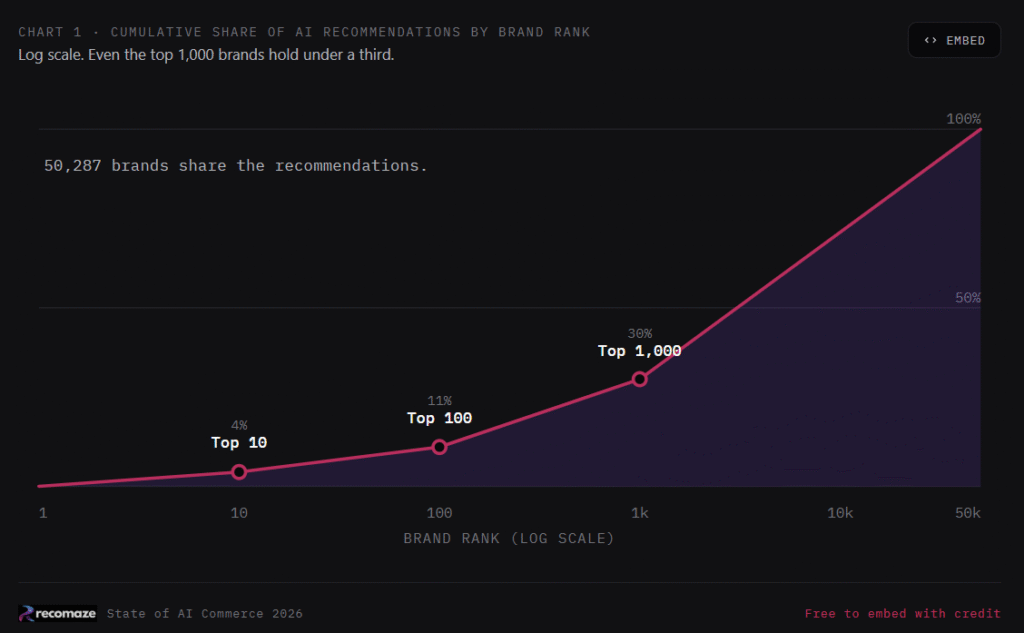Image resolution: width=1024 pixels, height=633 pixels.
Task: Click the embed code brackets icon
Action: tap(931, 41)
